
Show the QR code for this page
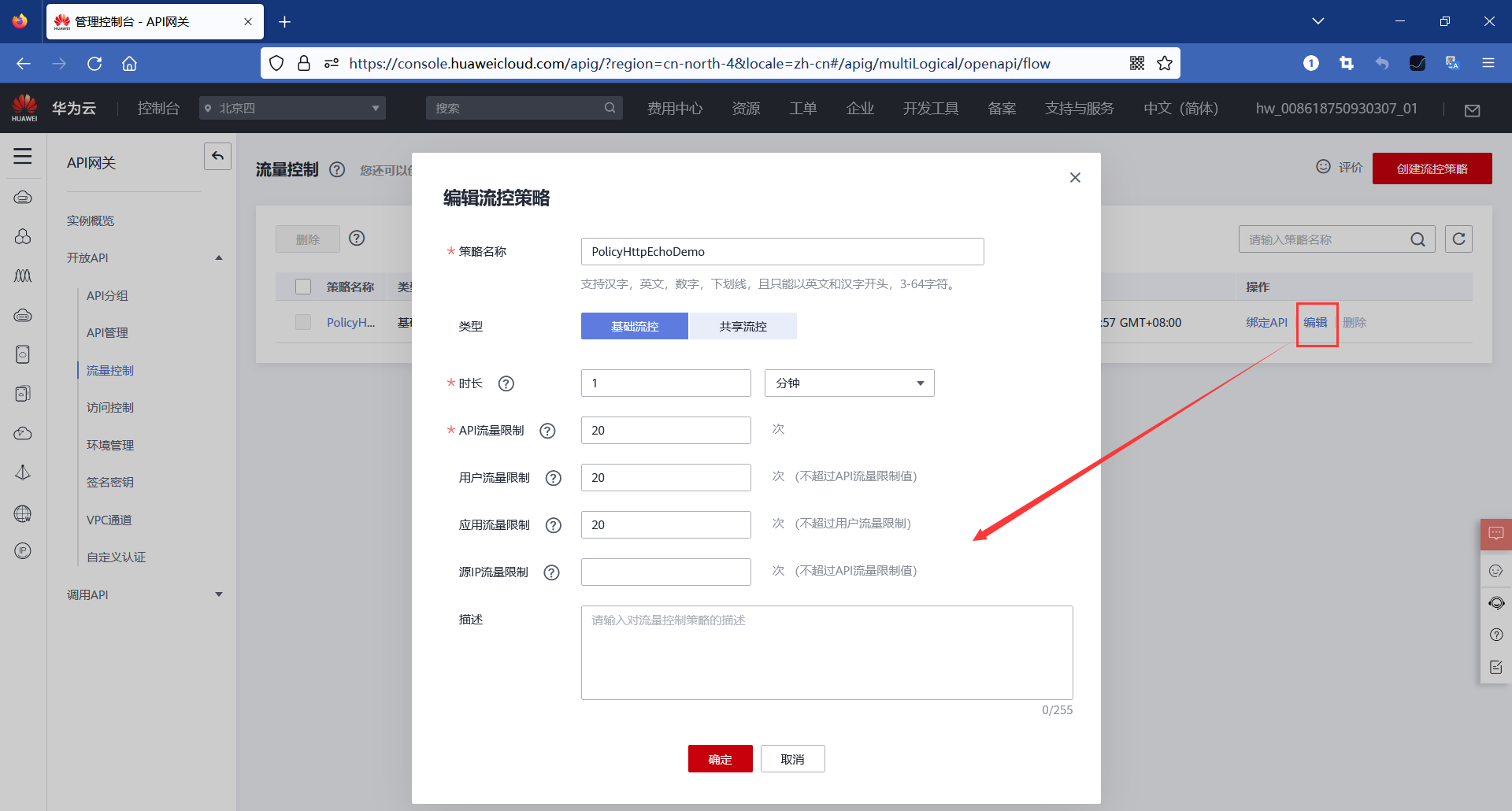pos(1137,63)
